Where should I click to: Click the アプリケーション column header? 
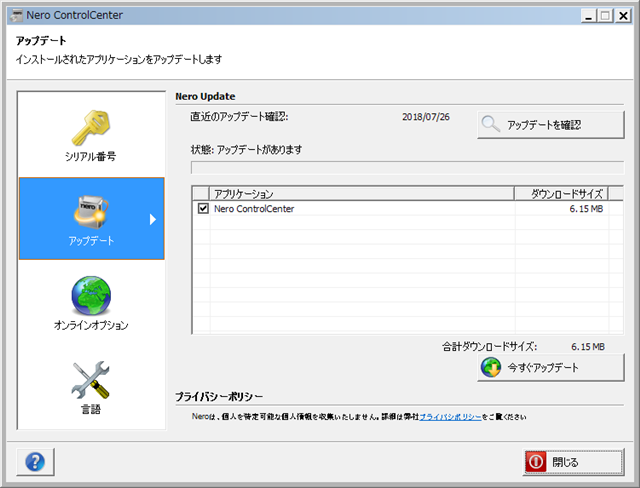[x=361, y=193]
